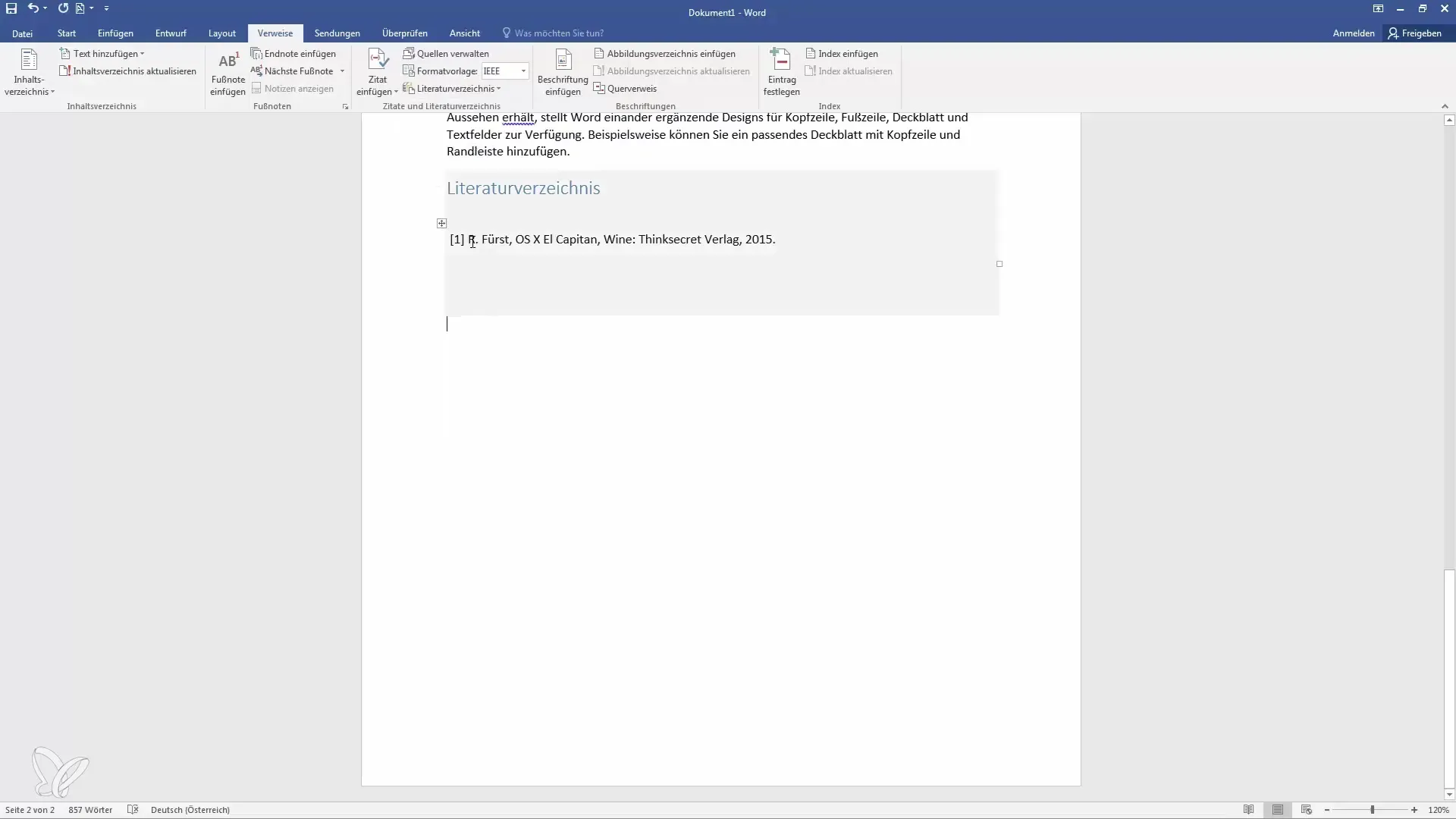Click the Literaturverzeichnis heading in document
1456x819 pixels.
coord(523,188)
